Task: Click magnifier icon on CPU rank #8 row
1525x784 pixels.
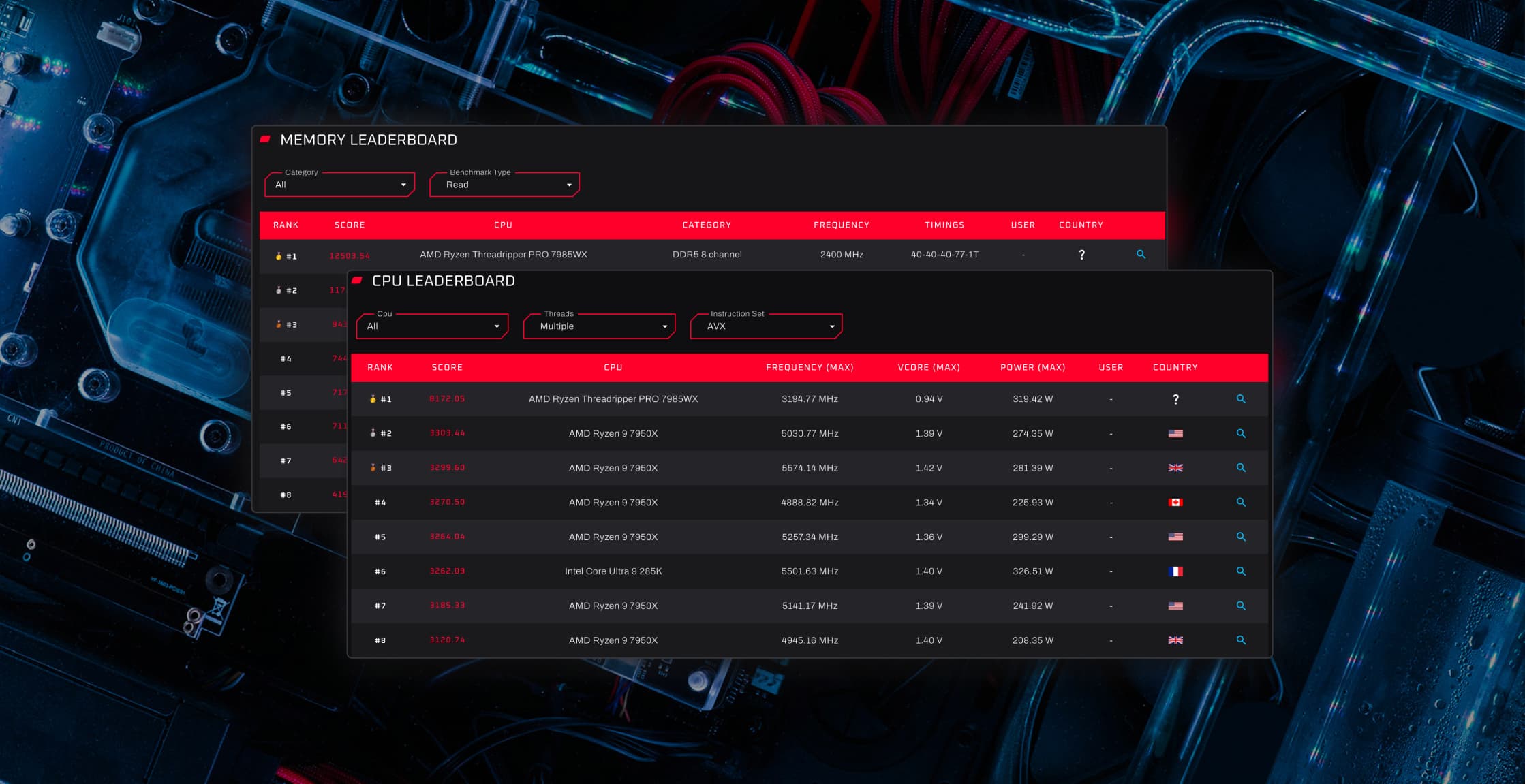Action: coord(1241,640)
